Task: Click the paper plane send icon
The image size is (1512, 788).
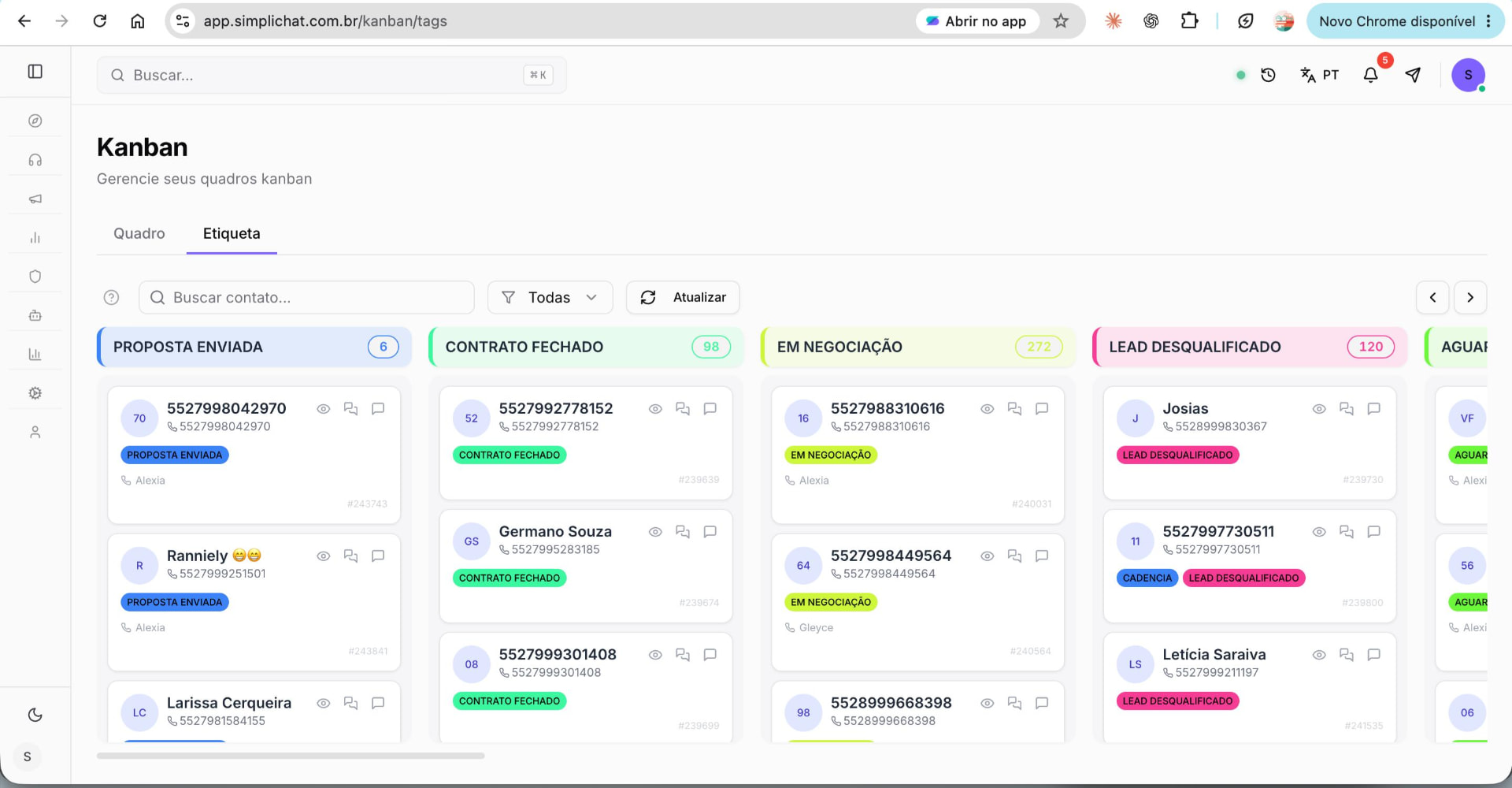Action: 1413,75
